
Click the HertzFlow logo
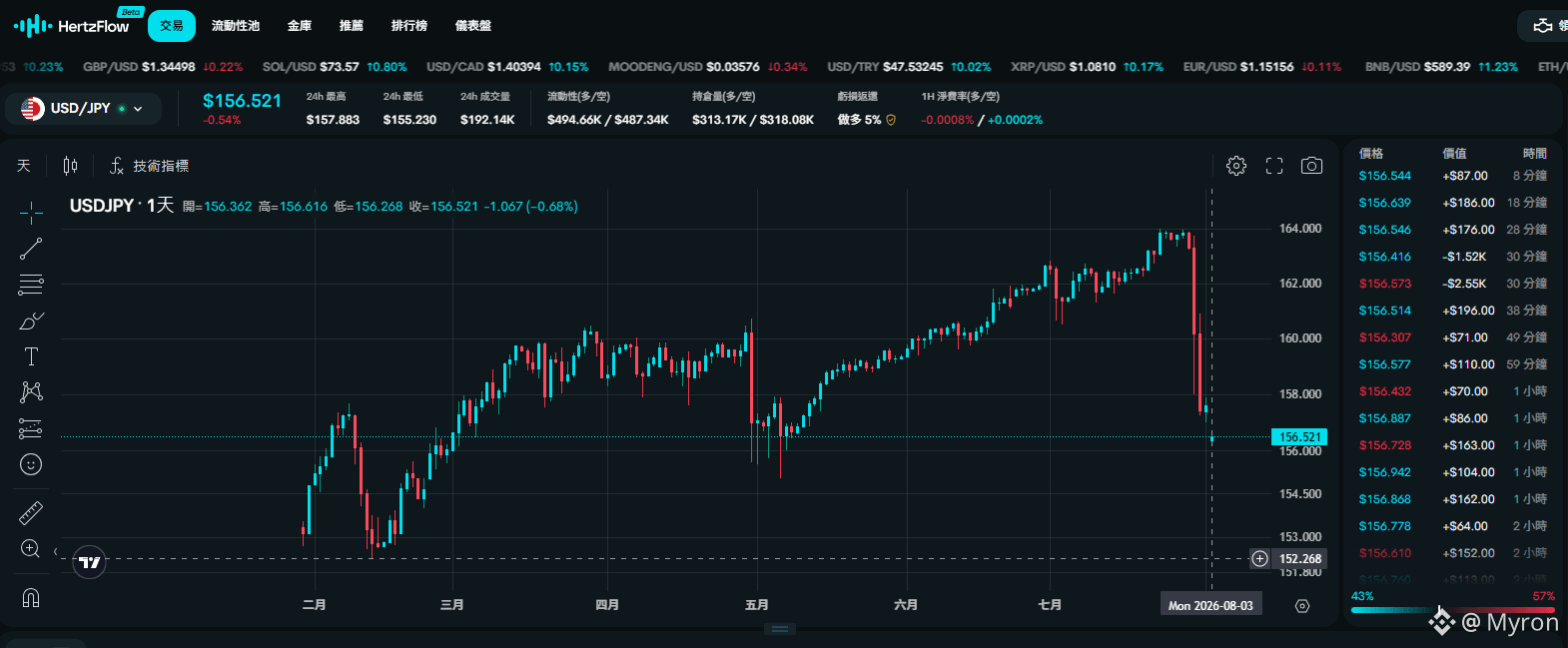(x=72, y=26)
